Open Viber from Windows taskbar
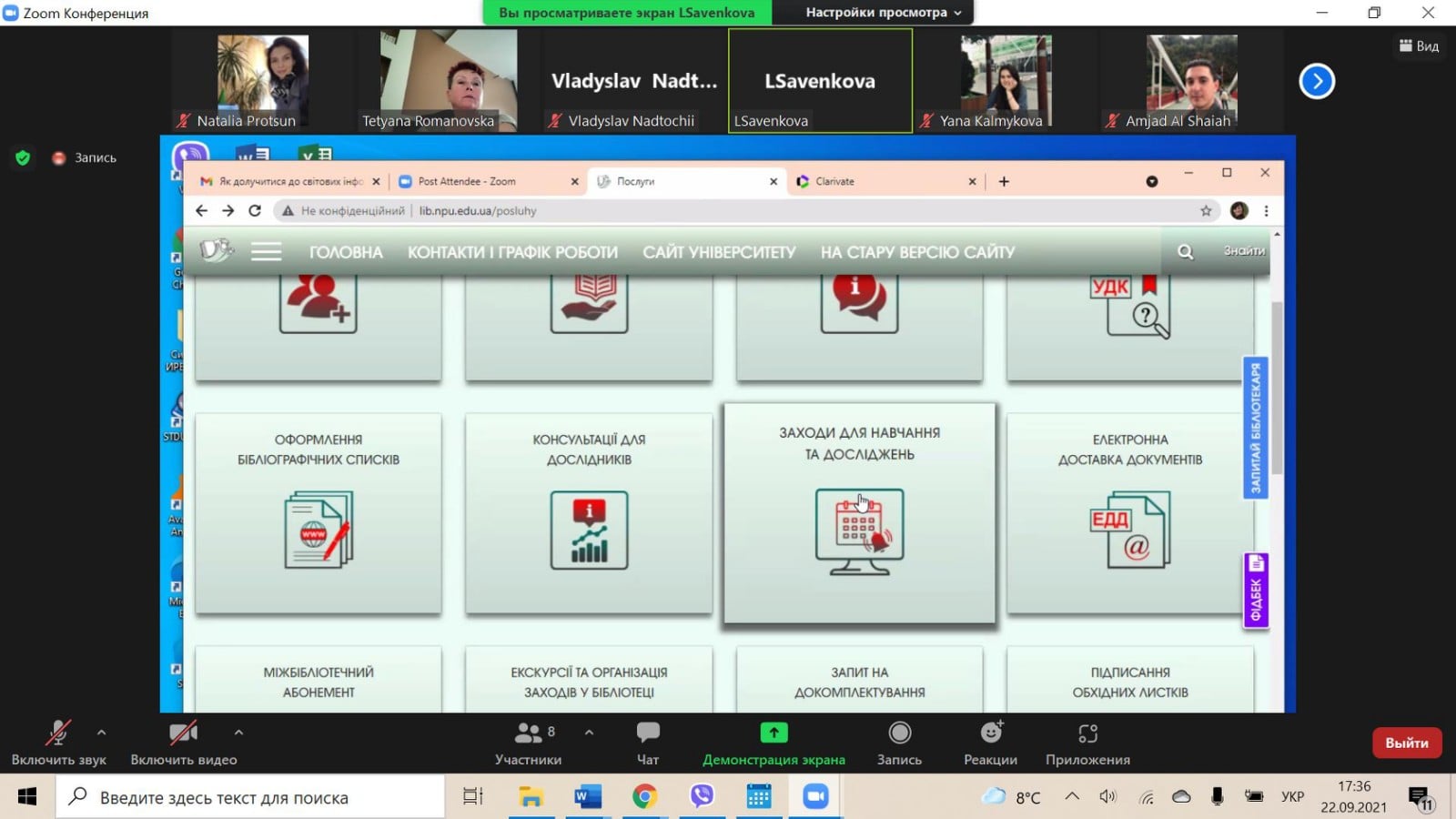The image size is (1456, 819). click(702, 797)
